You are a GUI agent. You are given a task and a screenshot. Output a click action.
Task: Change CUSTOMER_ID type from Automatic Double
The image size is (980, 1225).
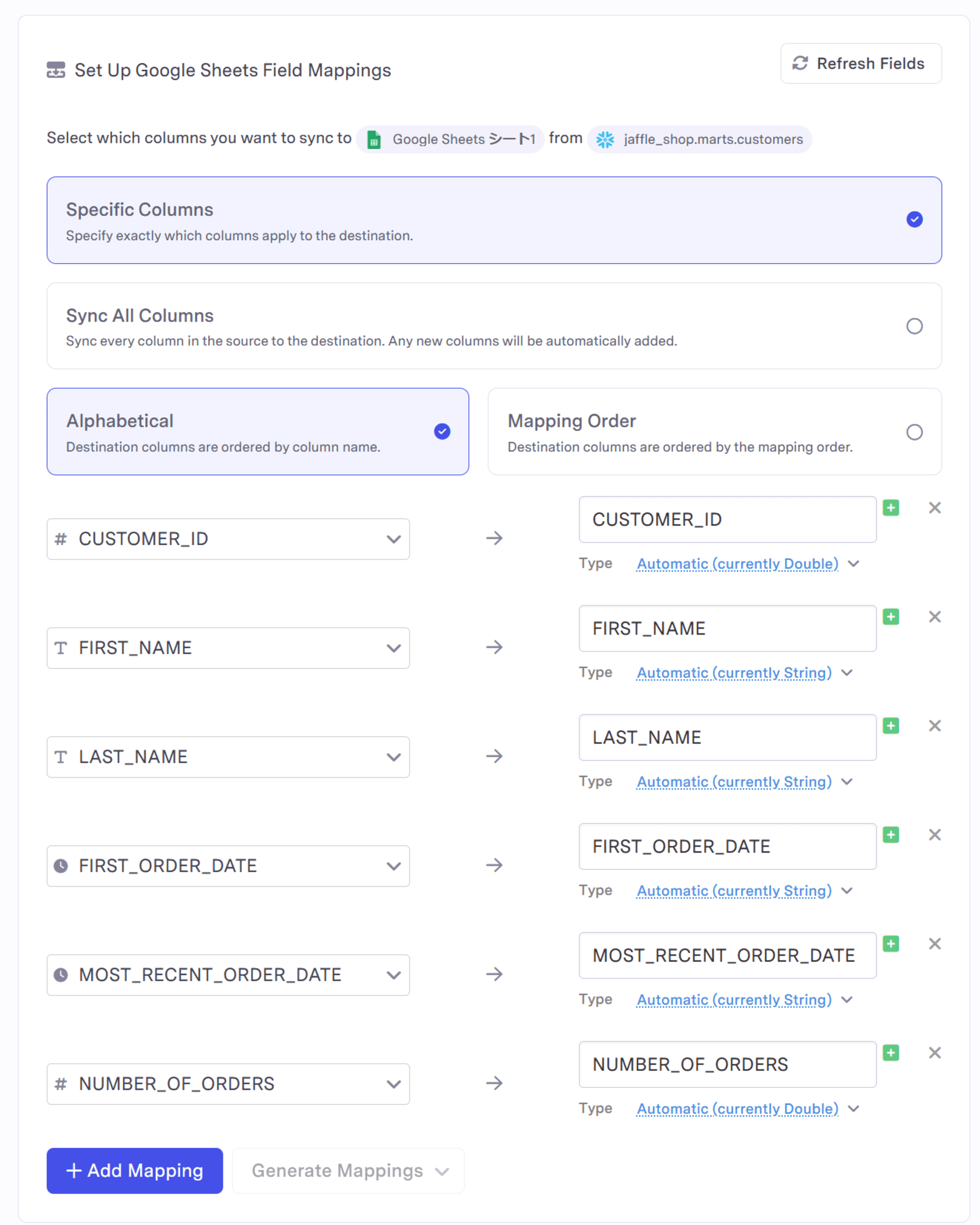[x=748, y=563]
